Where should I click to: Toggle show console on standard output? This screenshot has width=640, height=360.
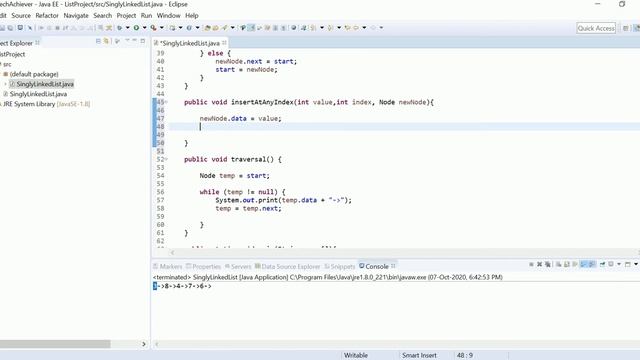point(584,264)
